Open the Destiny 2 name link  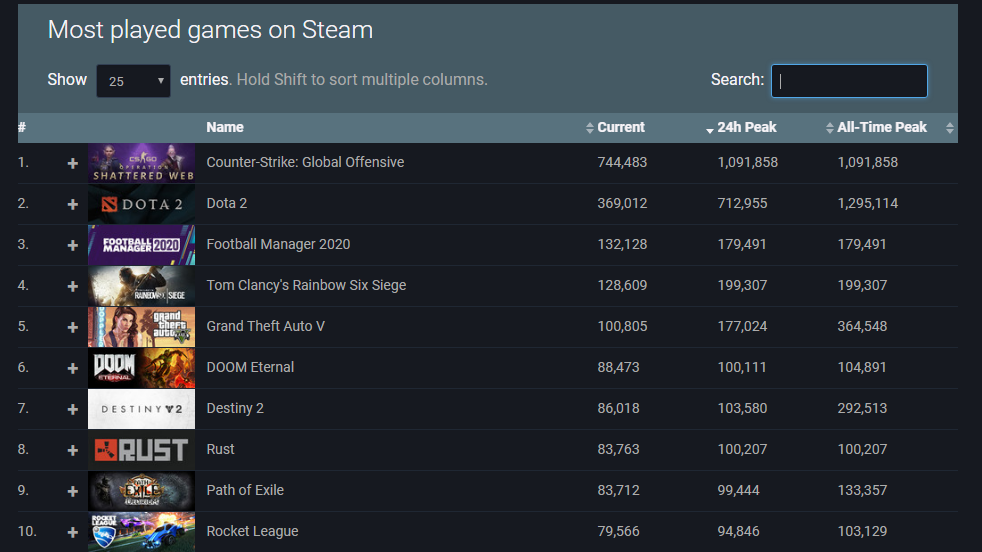pos(235,409)
